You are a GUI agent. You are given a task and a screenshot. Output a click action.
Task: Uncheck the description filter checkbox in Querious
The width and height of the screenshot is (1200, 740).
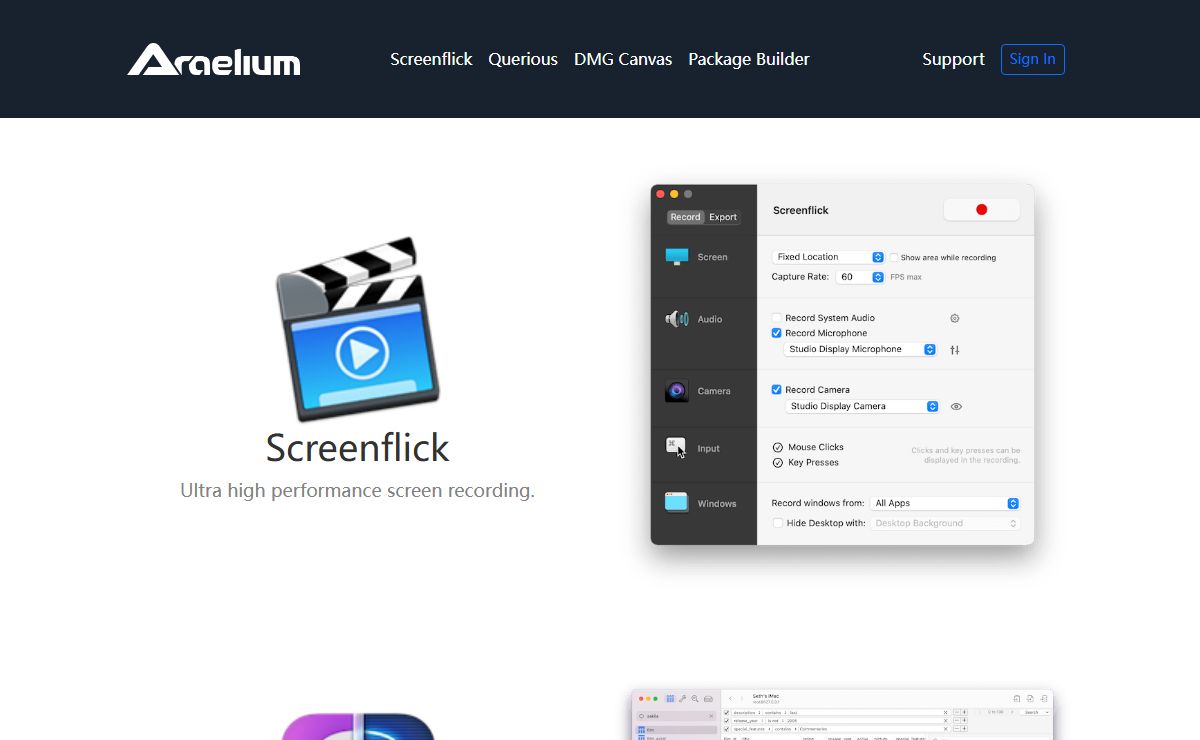(726, 713)
